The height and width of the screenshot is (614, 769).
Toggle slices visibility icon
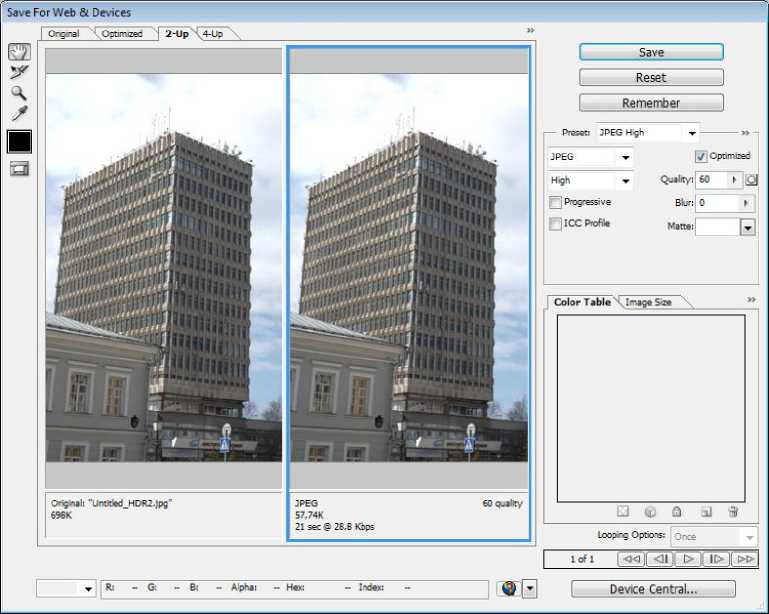point(19,168)
